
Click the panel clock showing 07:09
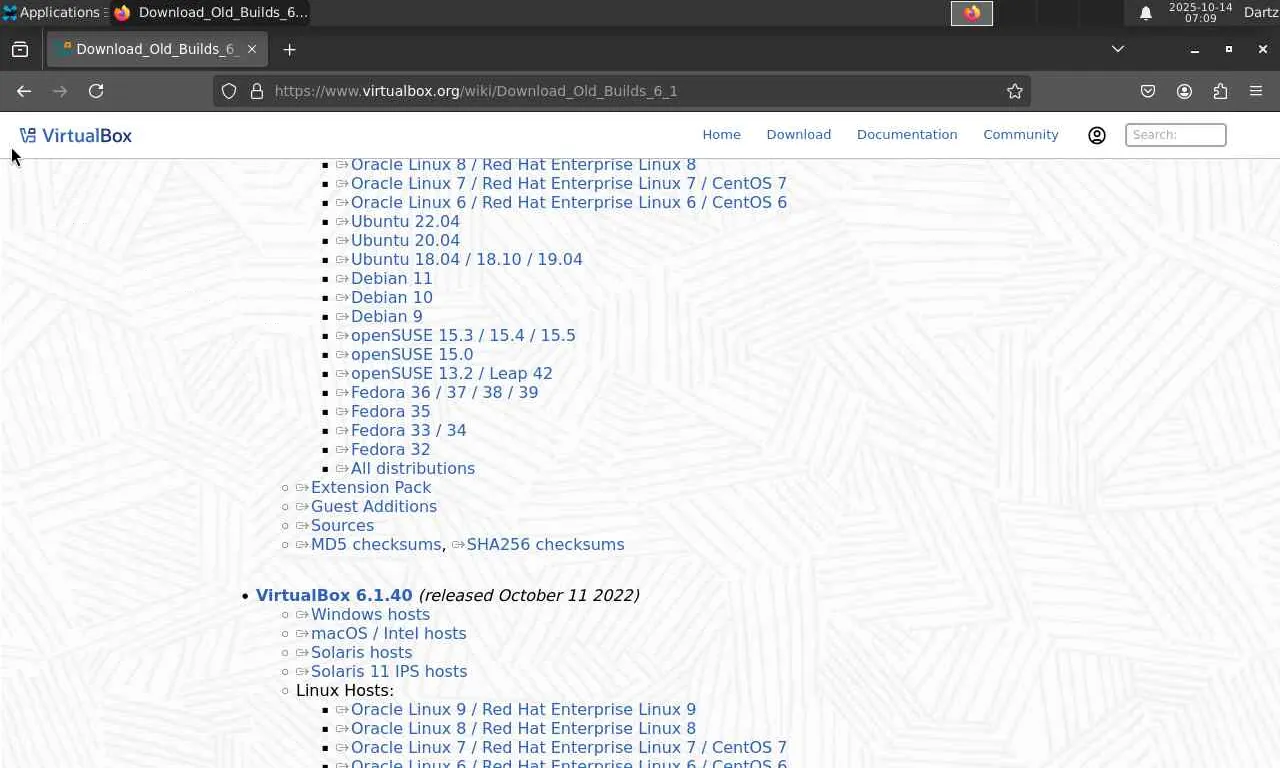(1200, 13)
